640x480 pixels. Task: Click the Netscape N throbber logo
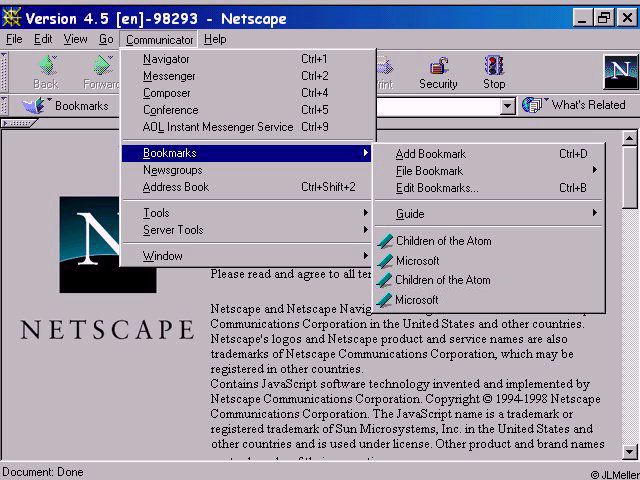pos(620,72)
